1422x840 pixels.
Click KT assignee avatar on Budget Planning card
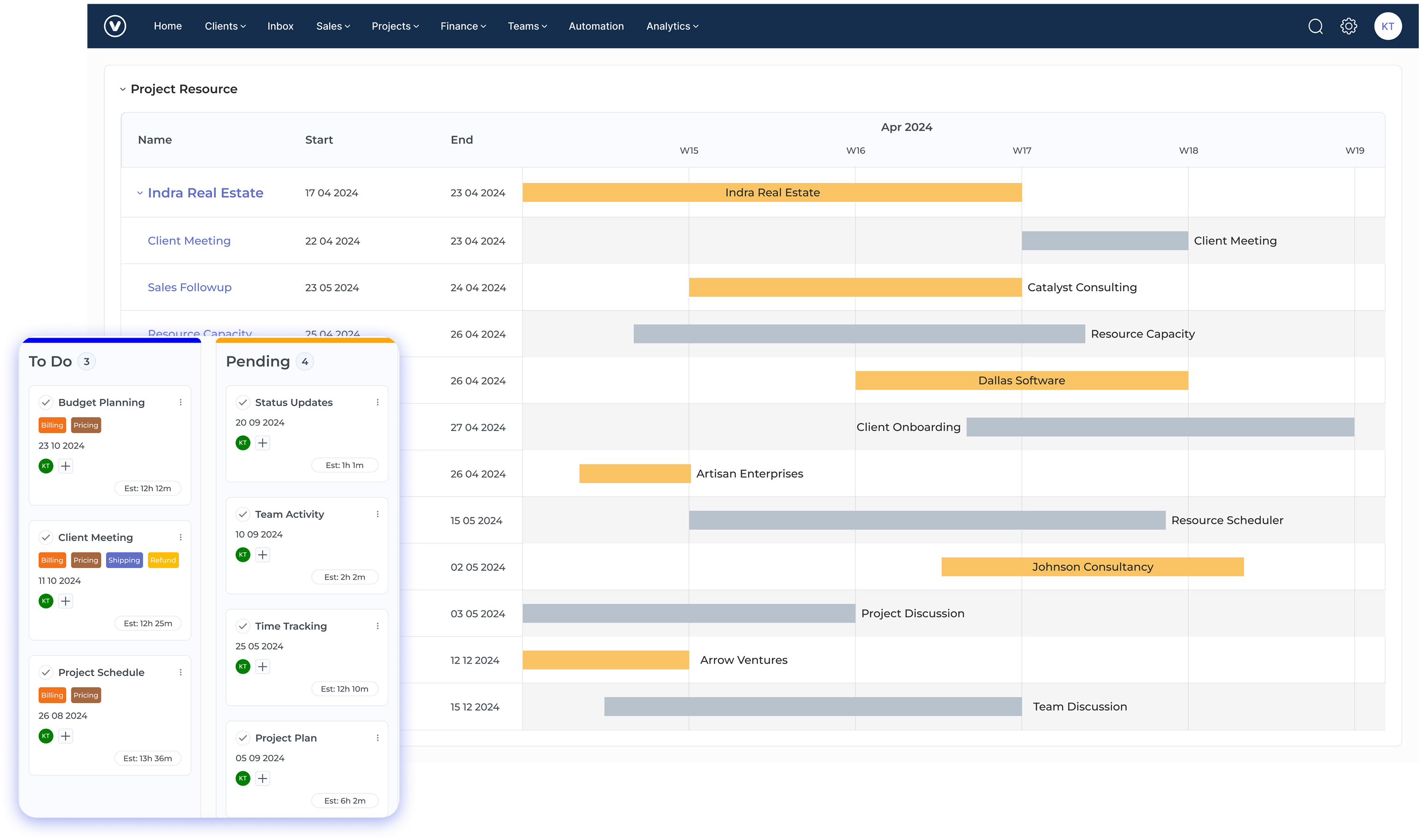click(x=46, y=467)
